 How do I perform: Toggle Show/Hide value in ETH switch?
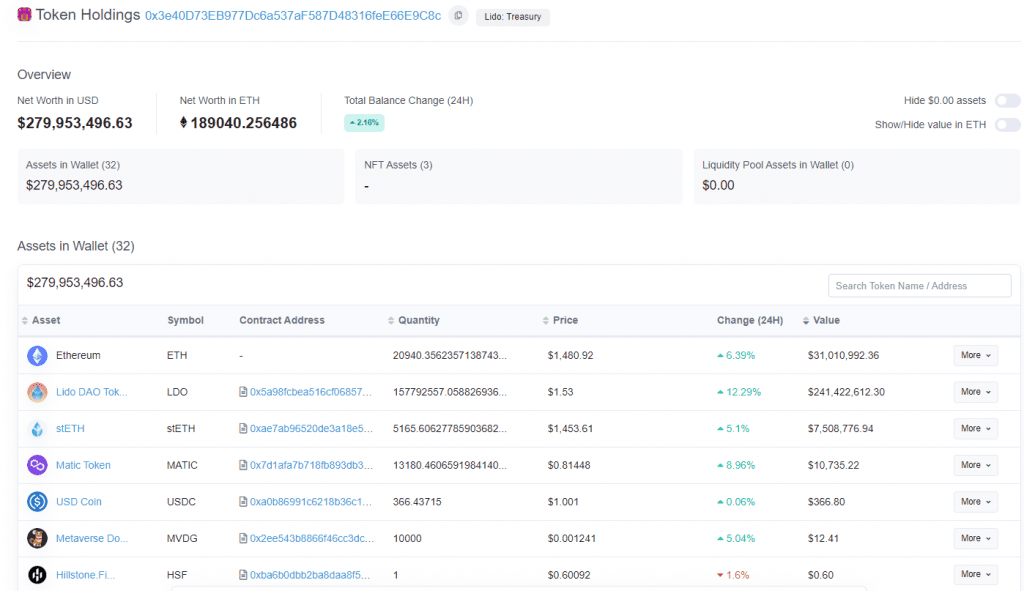[x=1008, y=125]
